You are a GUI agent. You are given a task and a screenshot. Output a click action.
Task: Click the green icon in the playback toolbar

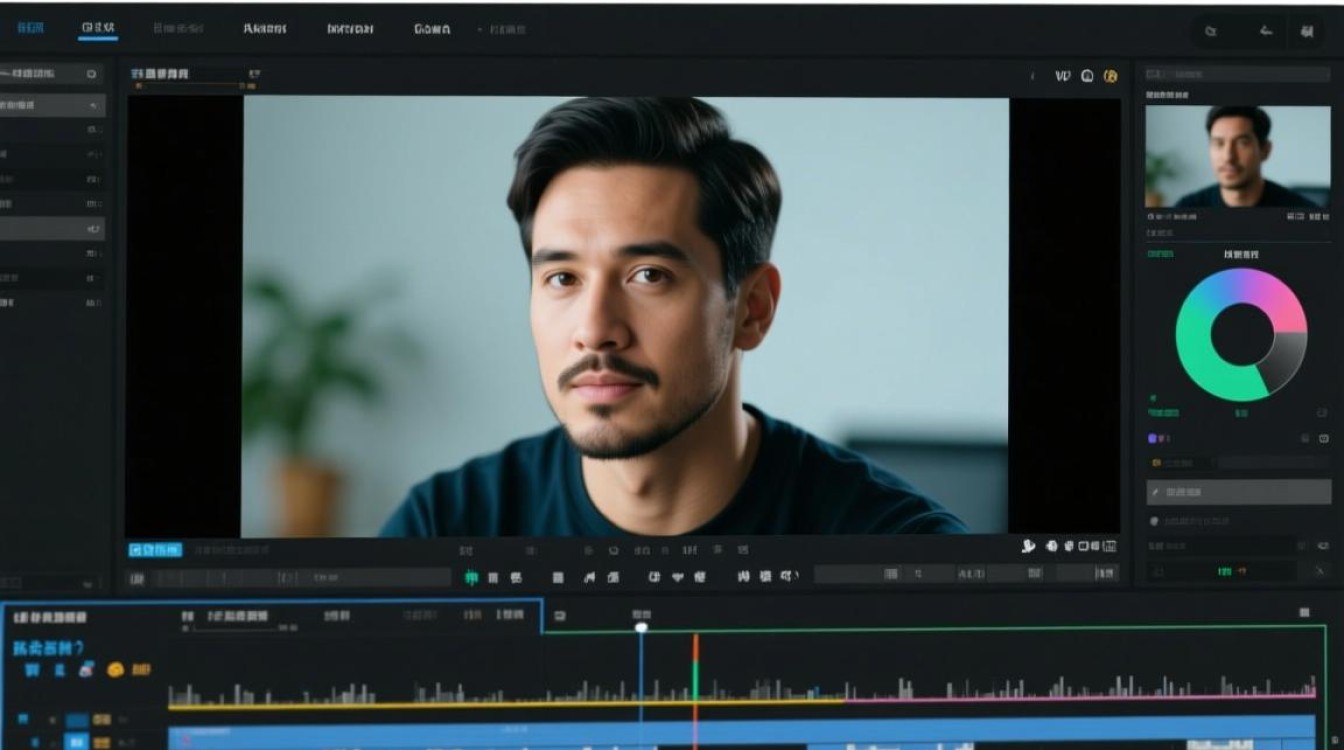pyautogui.click(x=471, y=577)
